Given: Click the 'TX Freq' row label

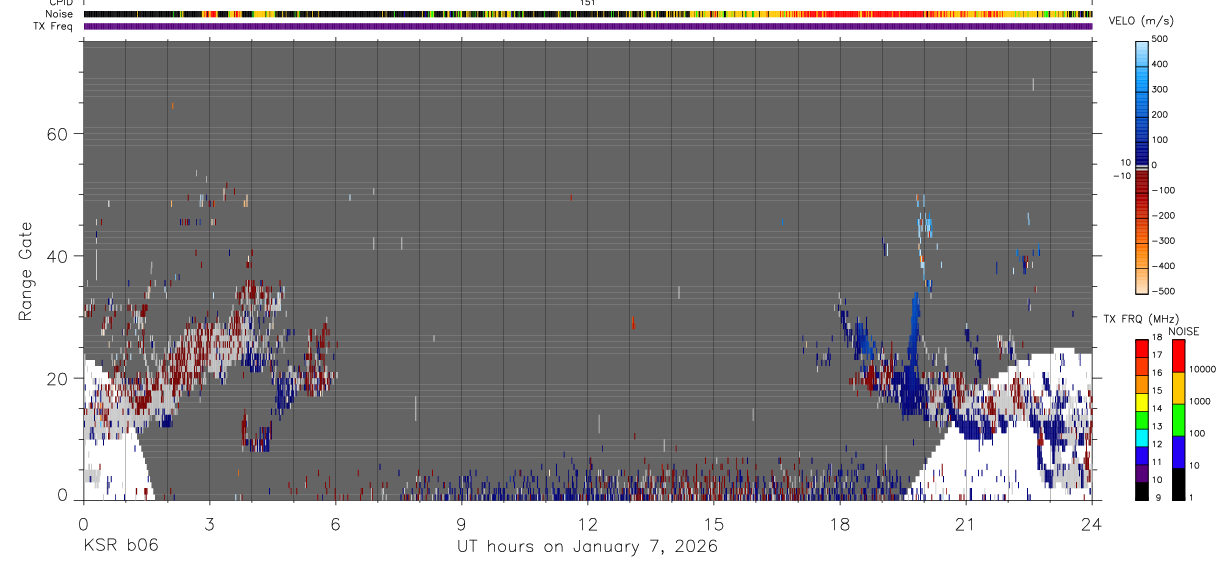Looking at the screenshot, I should point(53,26).
